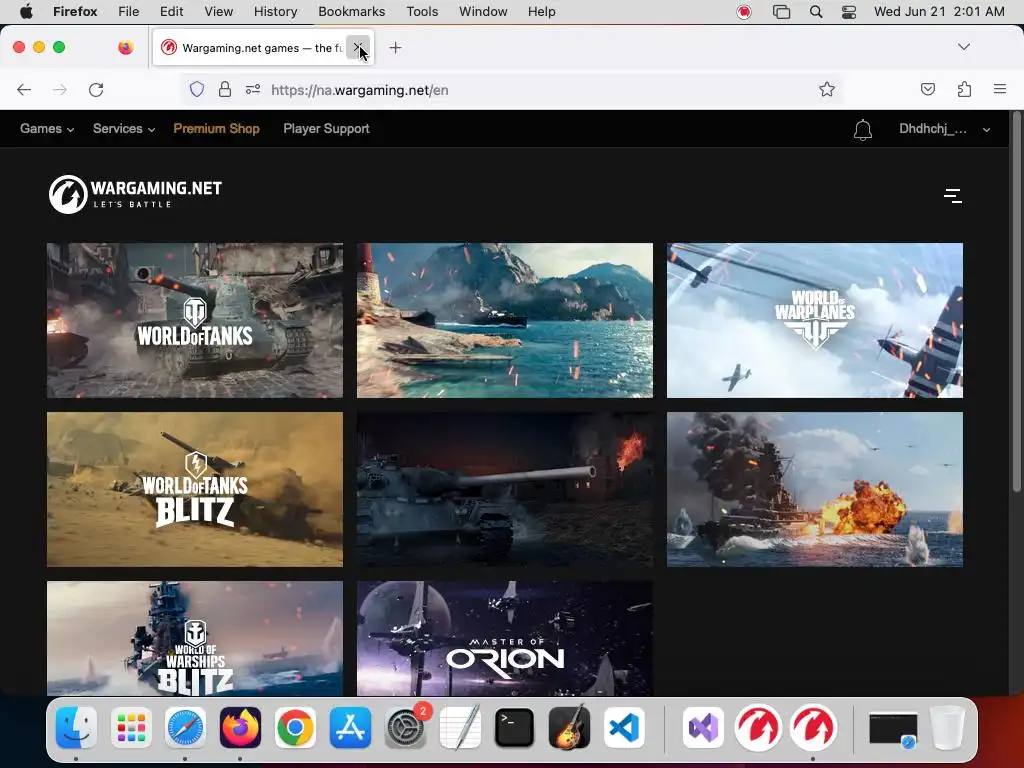Image resolution: width=1024 pixels, height=768 pixels.
Task: Open Visual Studio purple dock icon
Action: coord(703,727)
